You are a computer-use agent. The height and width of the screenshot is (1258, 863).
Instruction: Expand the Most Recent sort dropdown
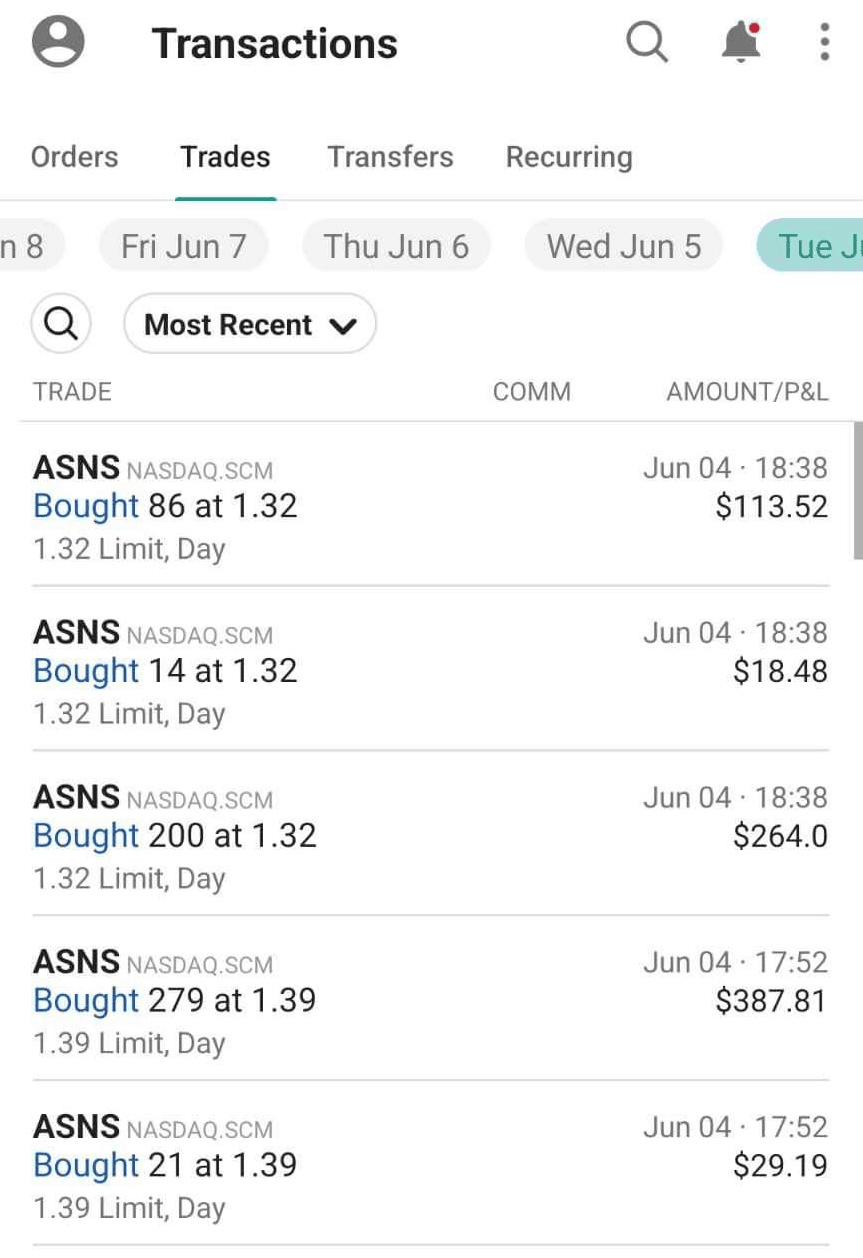[x=250, y=325]
